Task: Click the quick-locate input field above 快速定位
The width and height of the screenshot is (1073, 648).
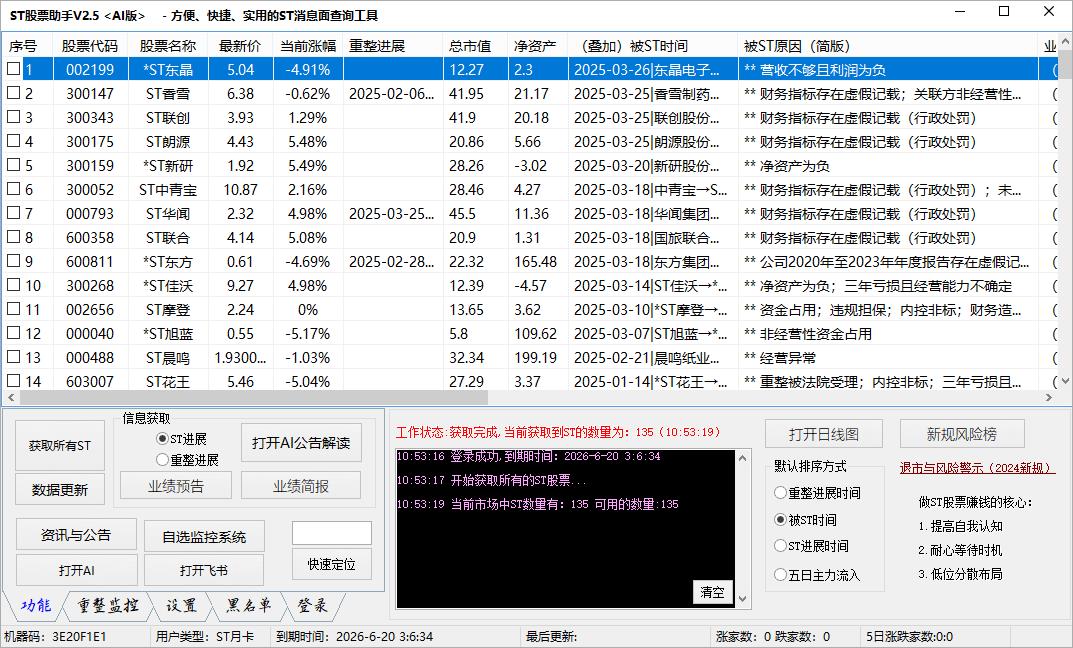Action: tap(332, 533)
